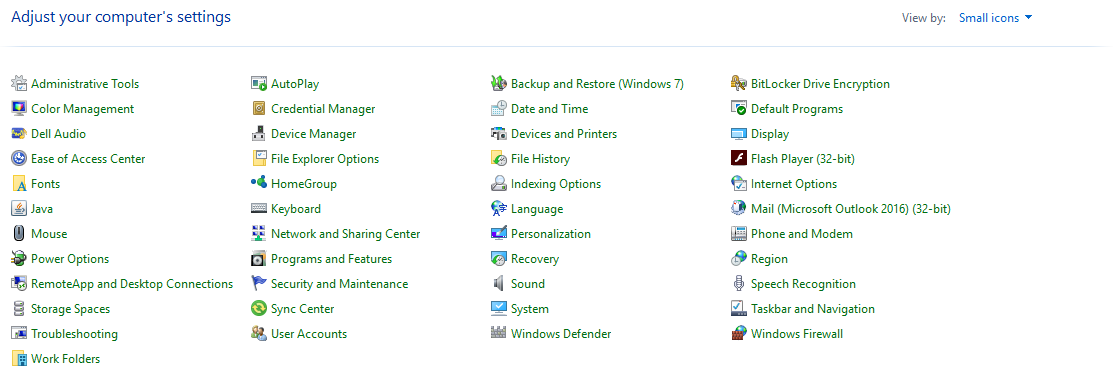Click the Ease of Access Center icon
Screen dimensions: 1113x380
[x=19, y=158]
